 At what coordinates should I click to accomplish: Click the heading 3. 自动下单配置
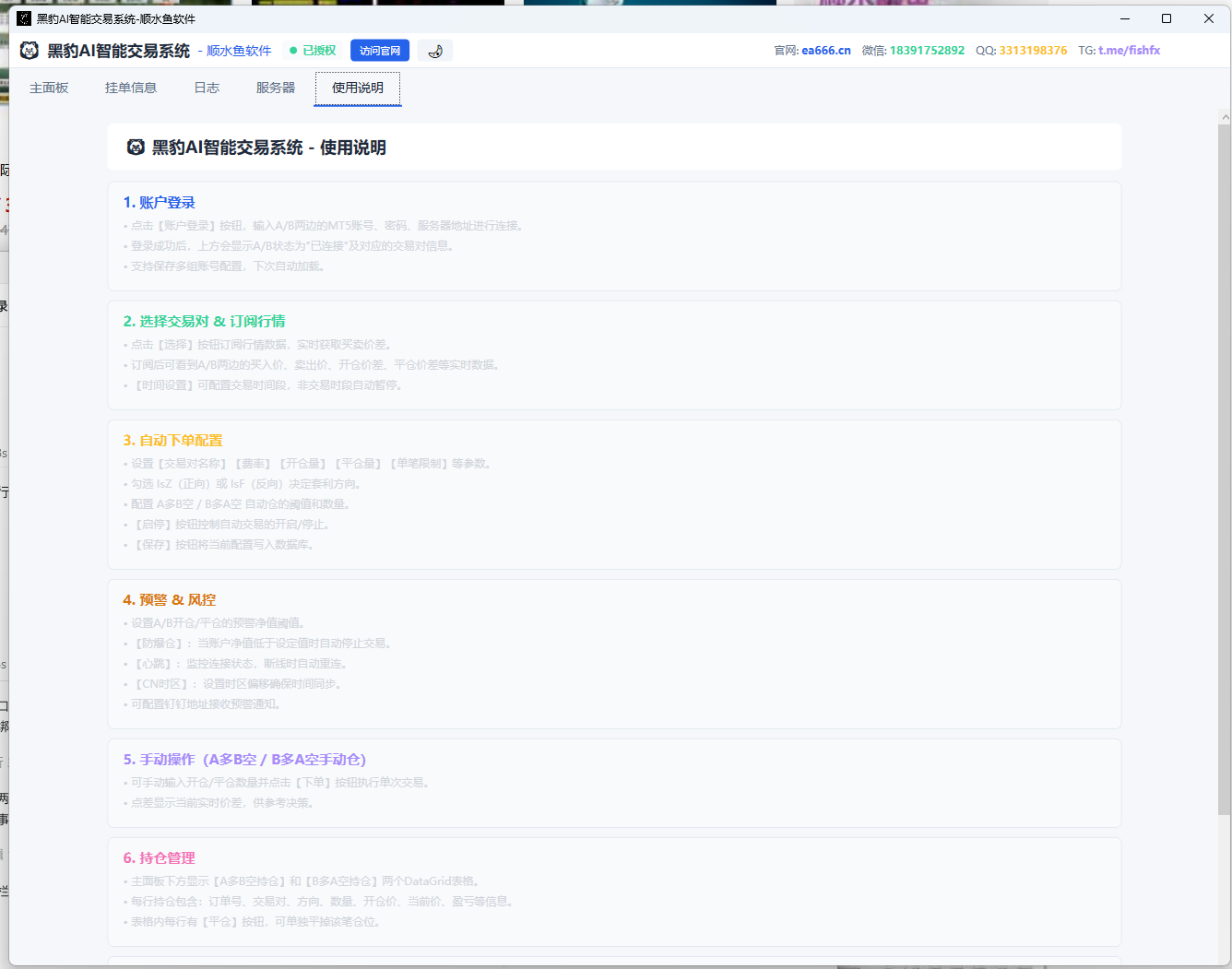click(x=172, y=441)
